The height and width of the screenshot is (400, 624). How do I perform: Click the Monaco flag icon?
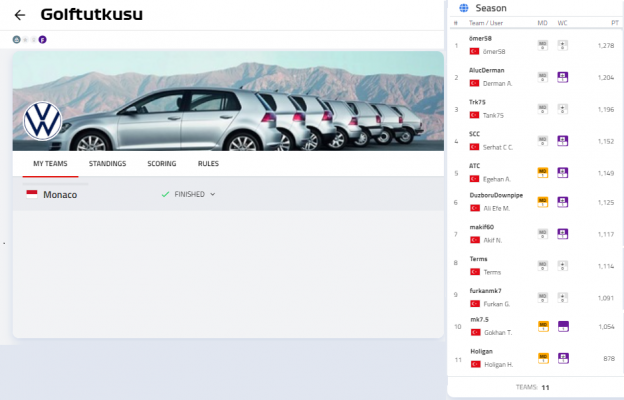click(x=32, y=194)
